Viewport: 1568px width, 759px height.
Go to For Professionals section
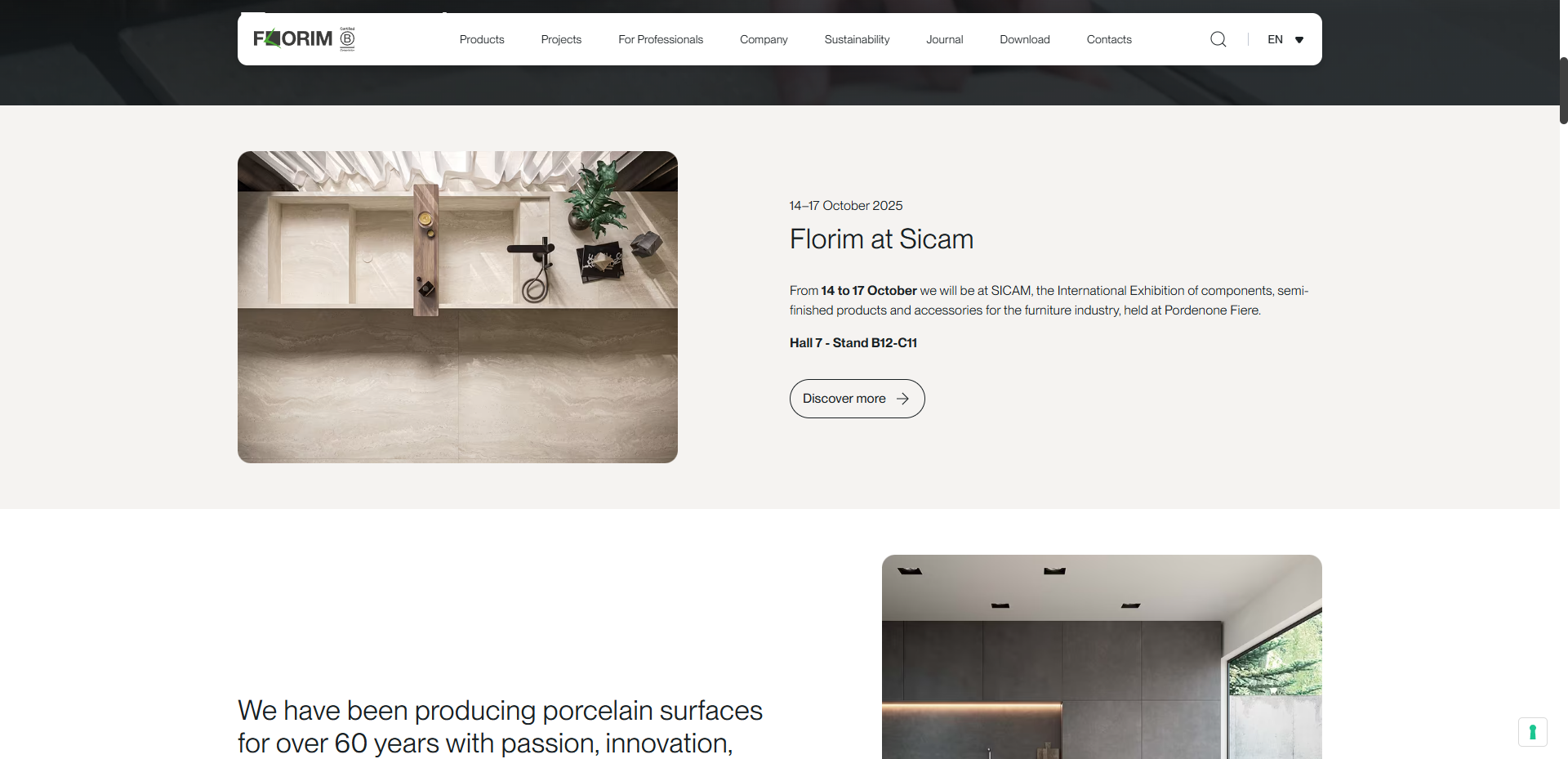(661, 39)
